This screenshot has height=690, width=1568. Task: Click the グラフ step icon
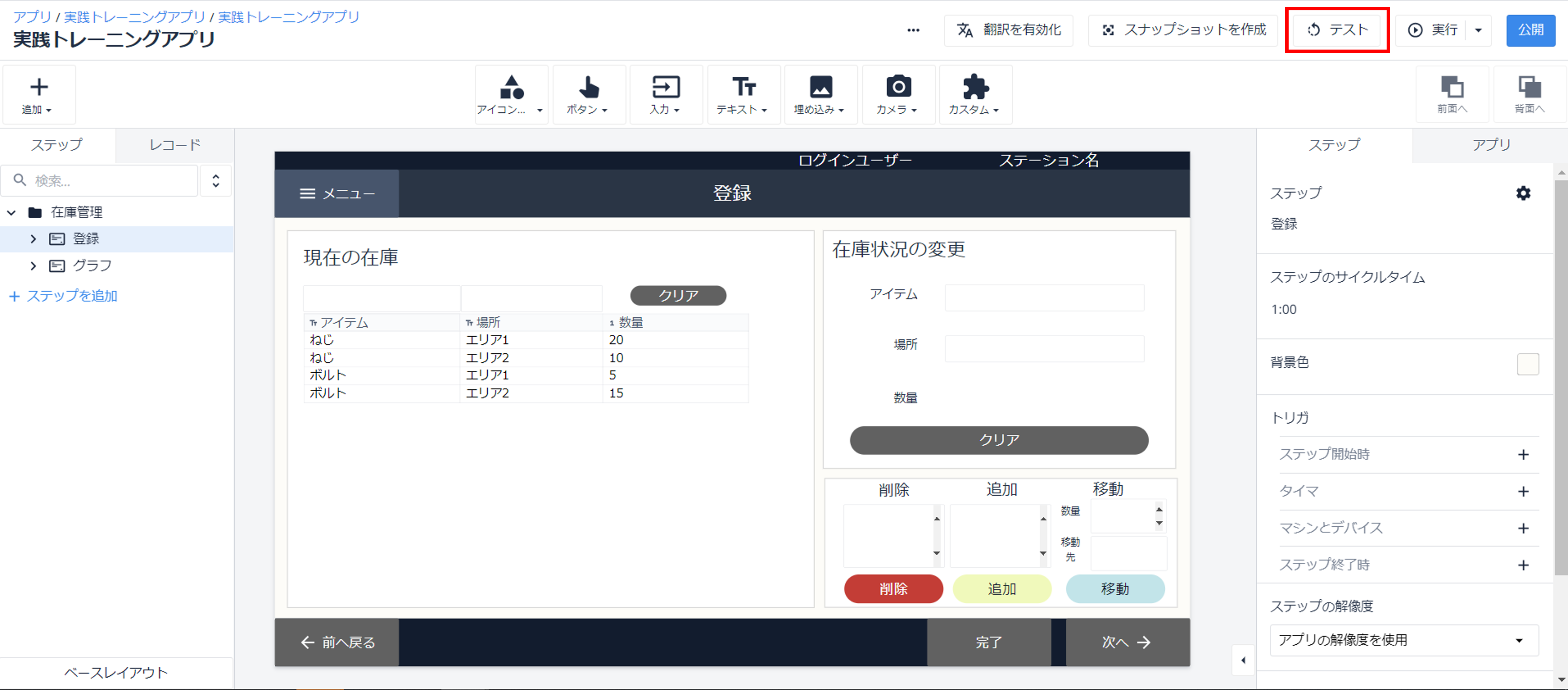coord(57,266)
